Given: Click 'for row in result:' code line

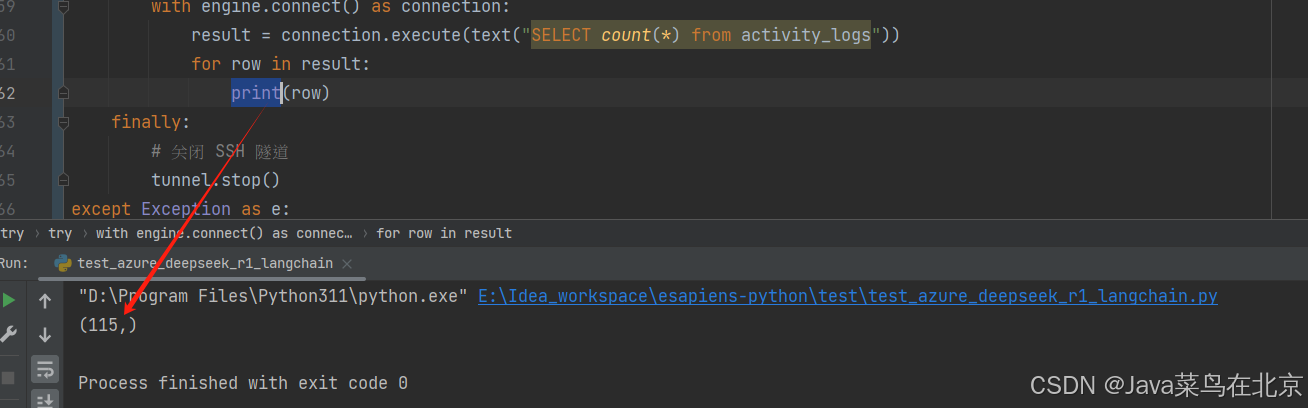Looking at the screenshot, I should 280,64.
